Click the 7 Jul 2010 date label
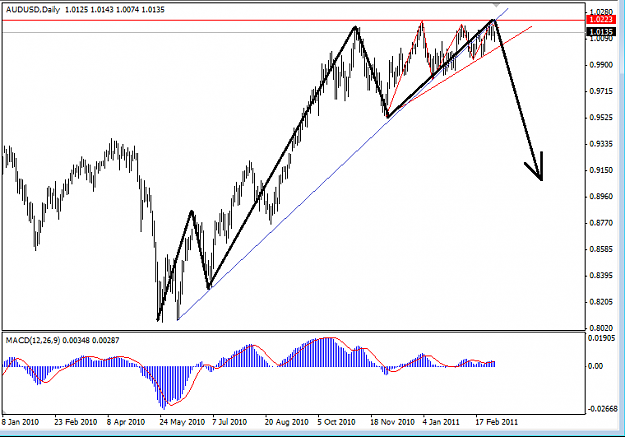This screenshot has width=625, height=437. pos(230,422)
